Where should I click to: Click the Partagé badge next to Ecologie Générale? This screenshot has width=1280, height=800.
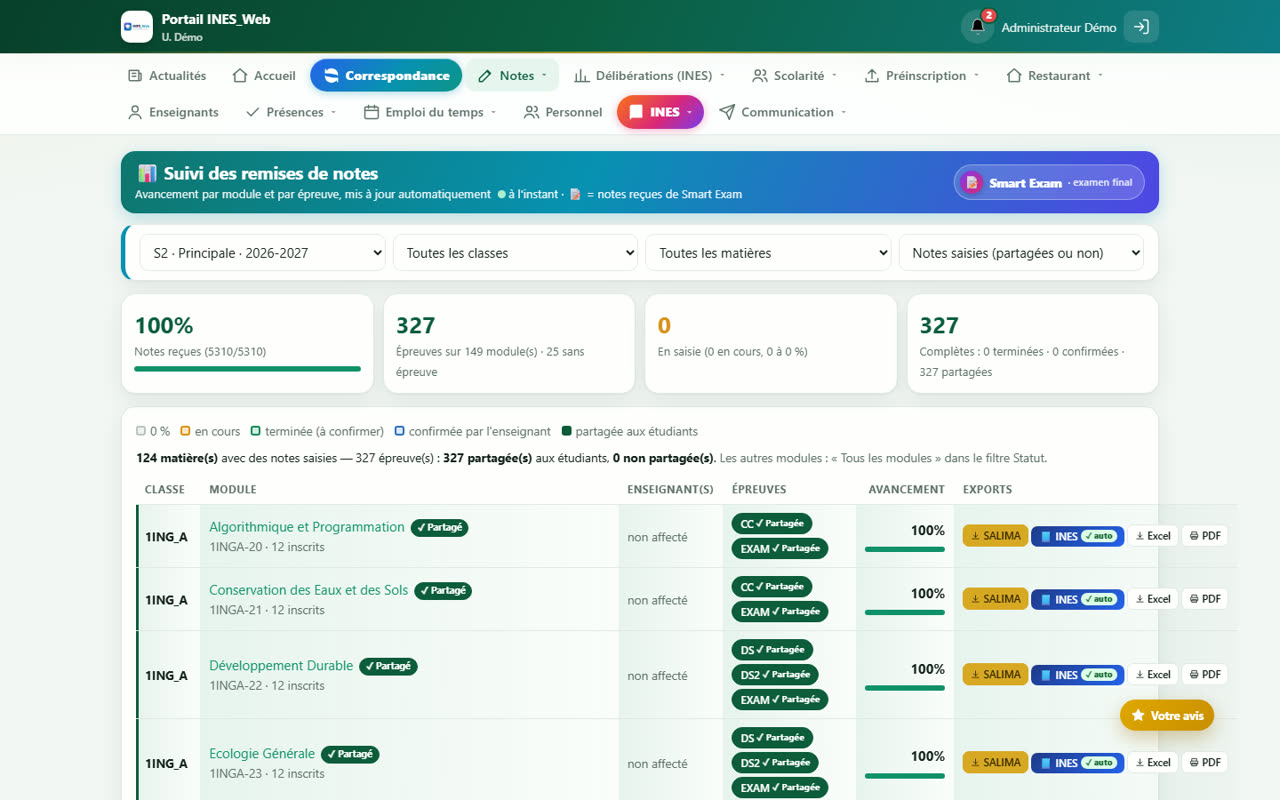coord(350,754)
